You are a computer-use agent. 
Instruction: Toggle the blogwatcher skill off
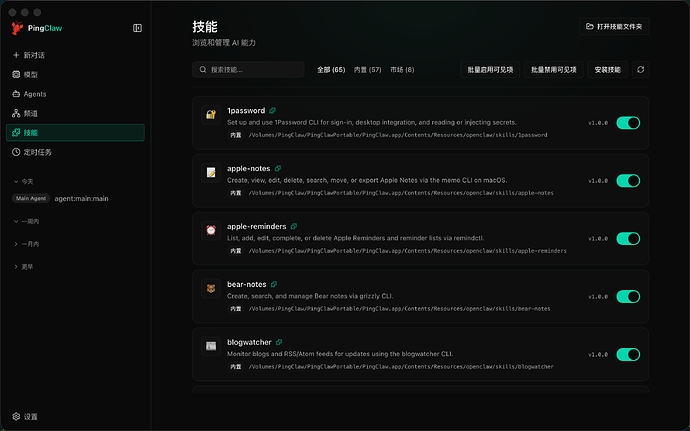[x=628, y=354]
